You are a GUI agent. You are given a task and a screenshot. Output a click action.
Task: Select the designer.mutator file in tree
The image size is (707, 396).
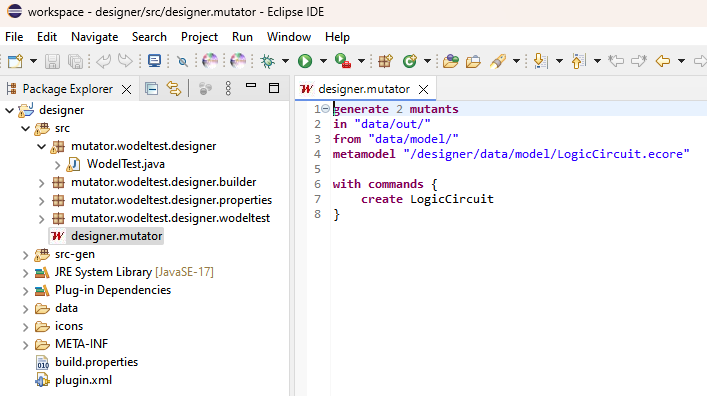click(x=106, y=236)
